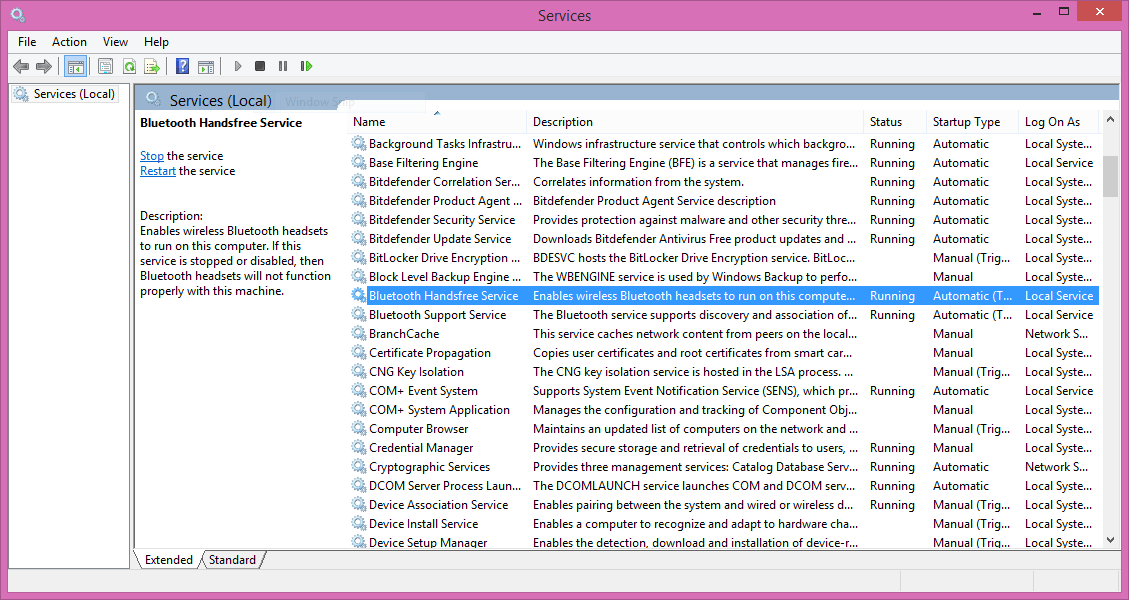The image size is (1129, 600).
Task: Click gear icon of Certificate Propagation
Action: pos(358,353)
